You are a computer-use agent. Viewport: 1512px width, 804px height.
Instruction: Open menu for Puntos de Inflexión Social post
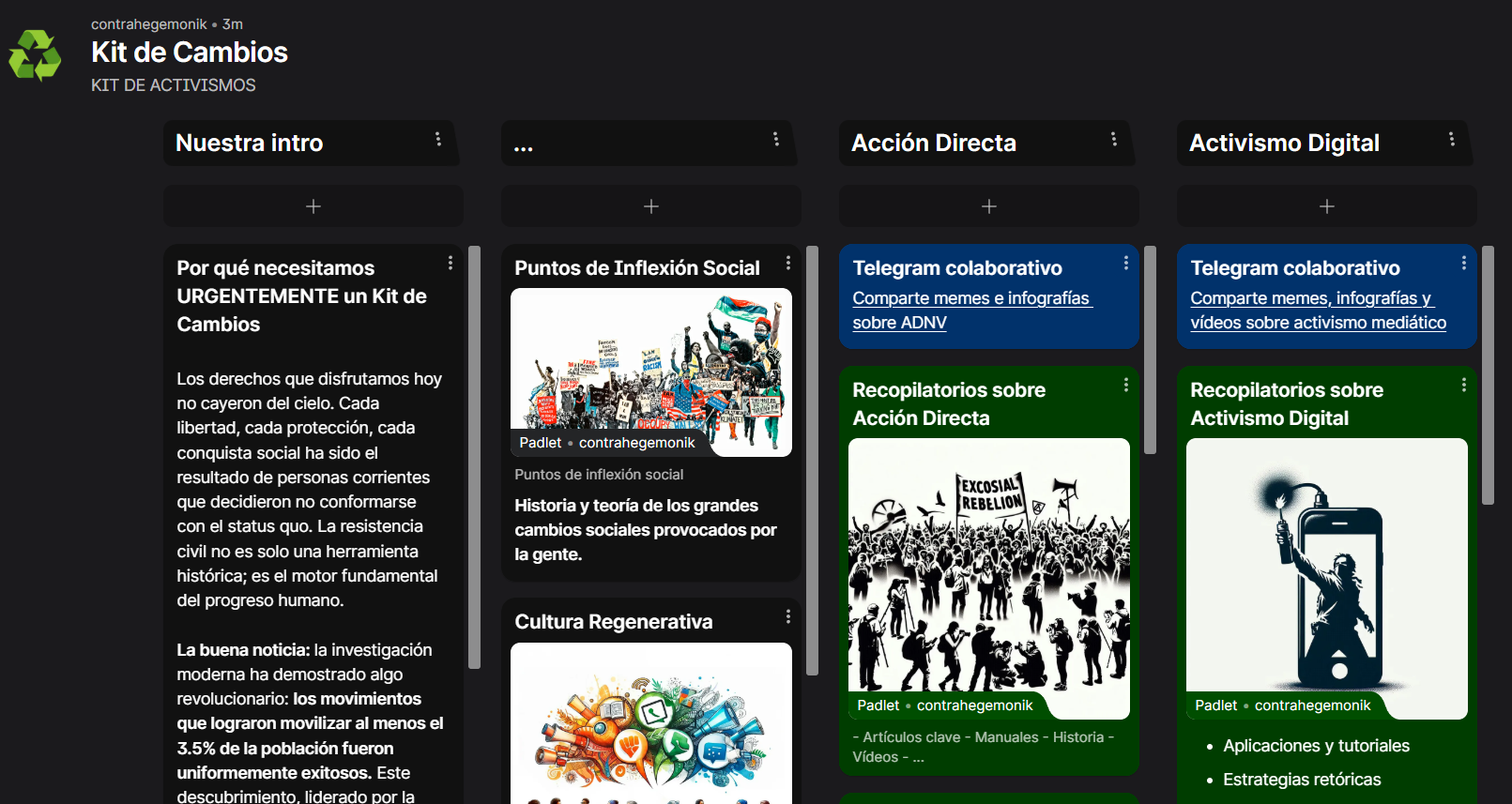click(788, 264)
